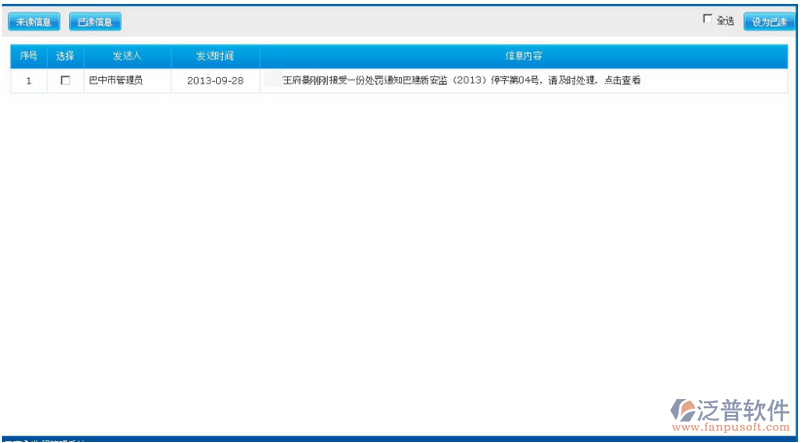Click the 点击查看 link in the message
This screenshot has width=800, height=443.
(x=620, y=81)
